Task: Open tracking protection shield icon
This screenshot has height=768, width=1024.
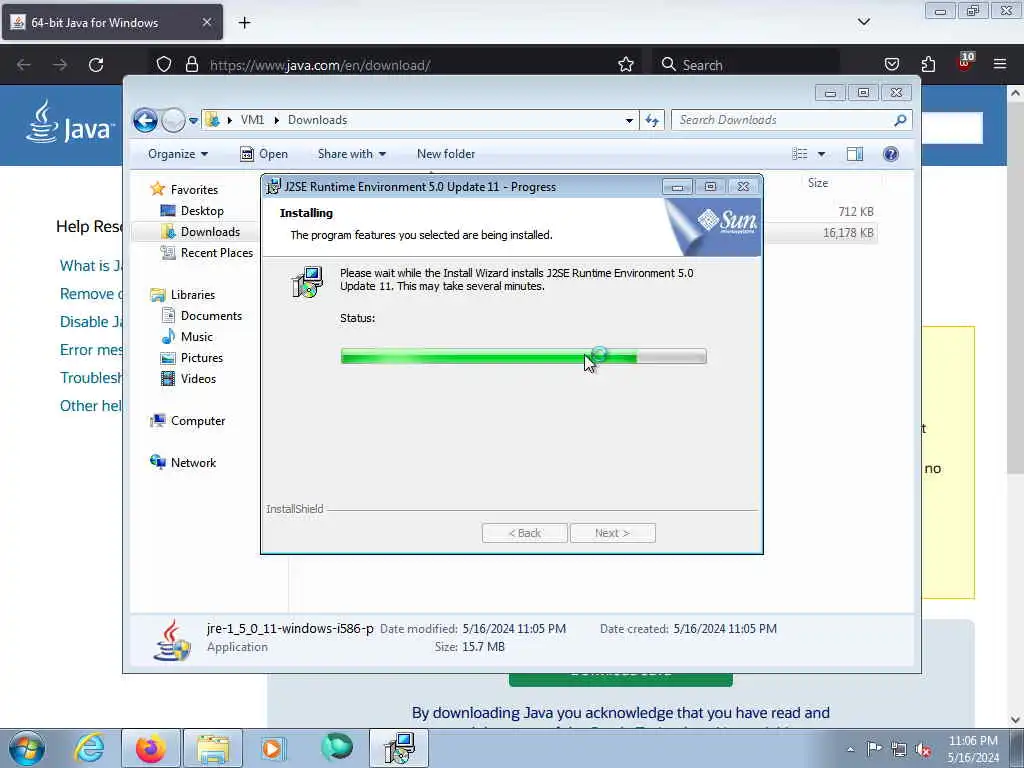Action: [164, 65]
